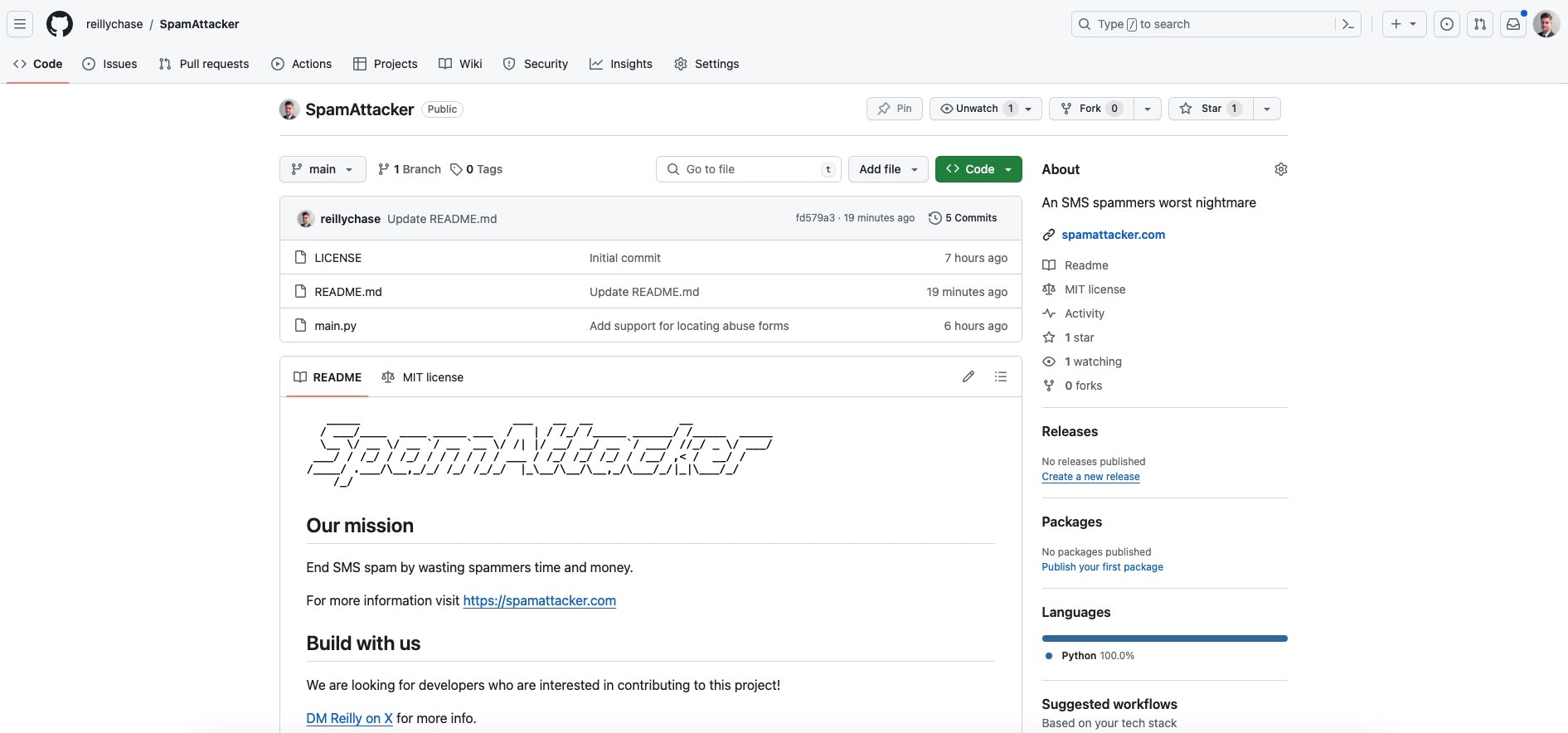Click SpamAttacker breadcrumb in header

pyautogui.click(x=199, y=24)
